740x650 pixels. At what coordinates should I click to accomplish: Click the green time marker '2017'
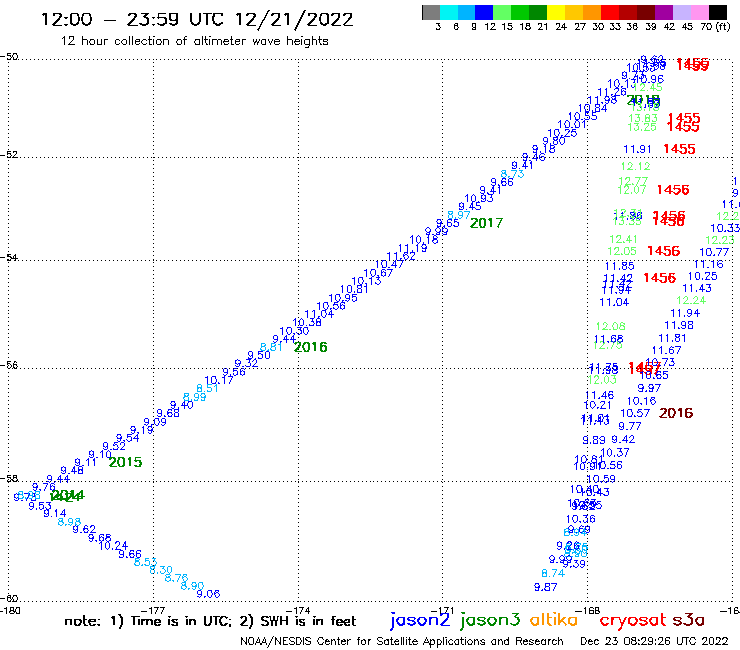(x=486, y=223)
